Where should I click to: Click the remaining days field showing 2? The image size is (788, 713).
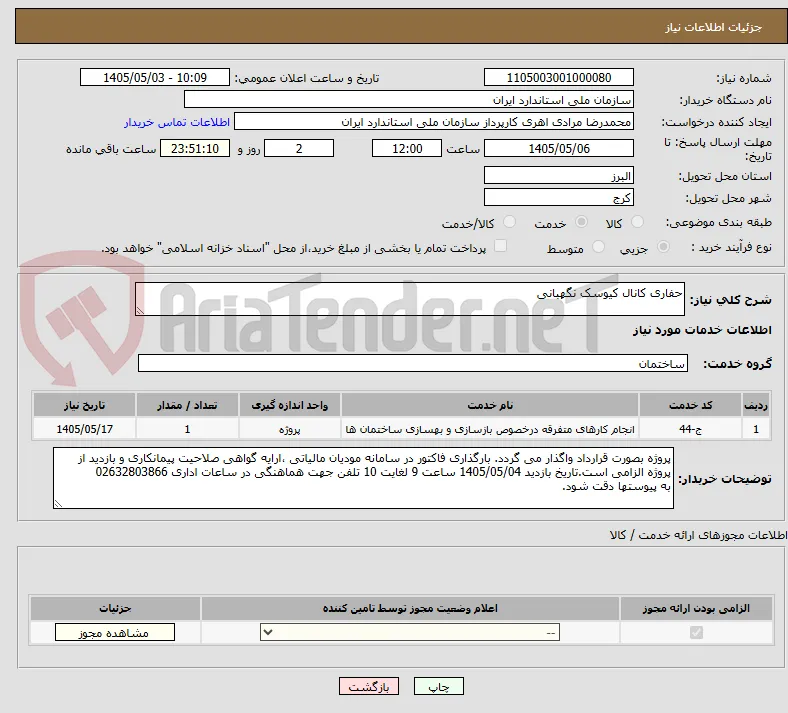pos(299,148)
